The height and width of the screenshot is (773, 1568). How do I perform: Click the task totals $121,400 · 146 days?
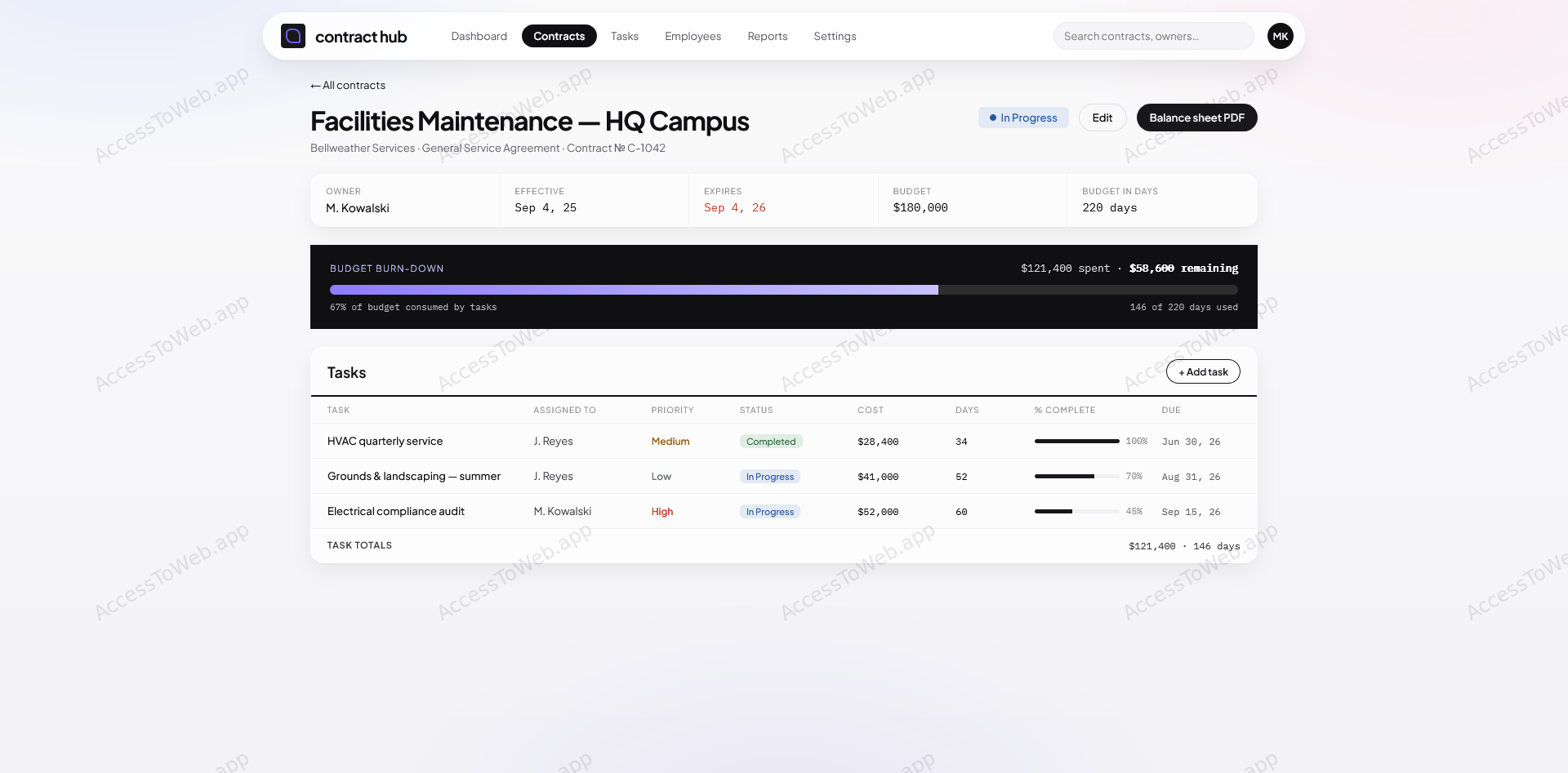[x=1184, y=546]
